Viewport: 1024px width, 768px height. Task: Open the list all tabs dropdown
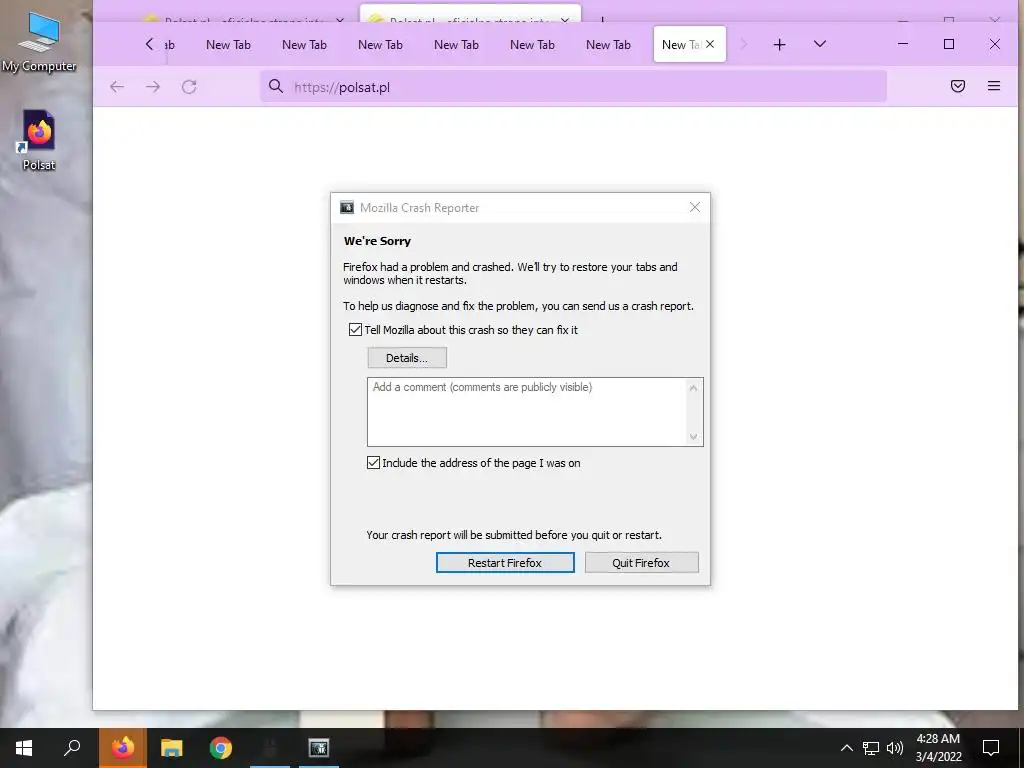pyautogui.click(x=820, y=44)
